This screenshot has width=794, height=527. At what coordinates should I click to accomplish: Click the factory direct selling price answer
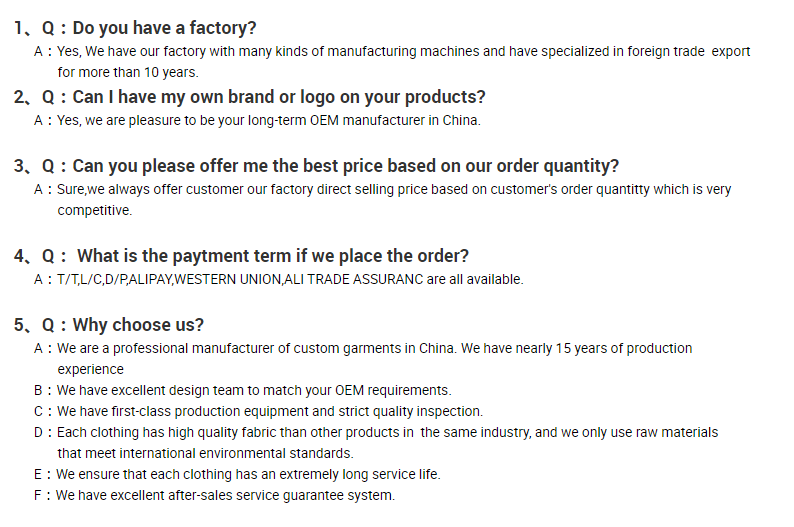[x=393, y=189]
